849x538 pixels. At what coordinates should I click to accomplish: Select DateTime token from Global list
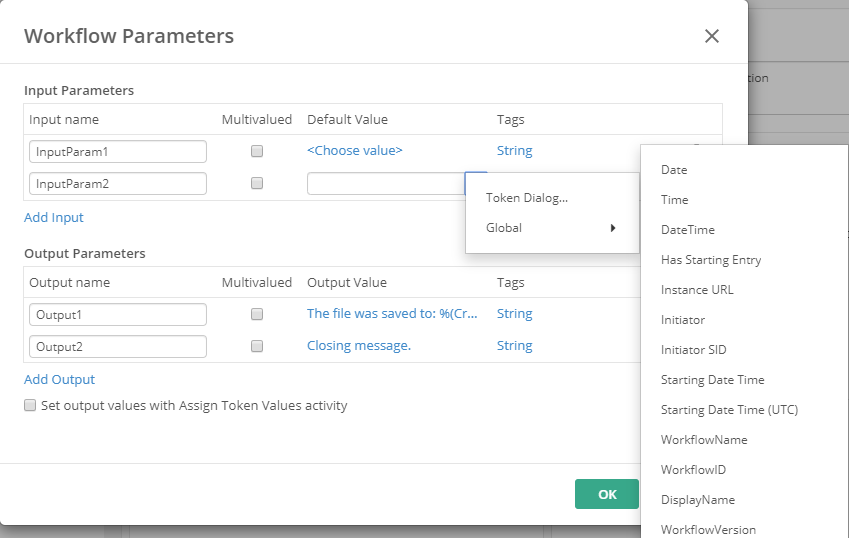pyautogui.click(x=687, y=230)
